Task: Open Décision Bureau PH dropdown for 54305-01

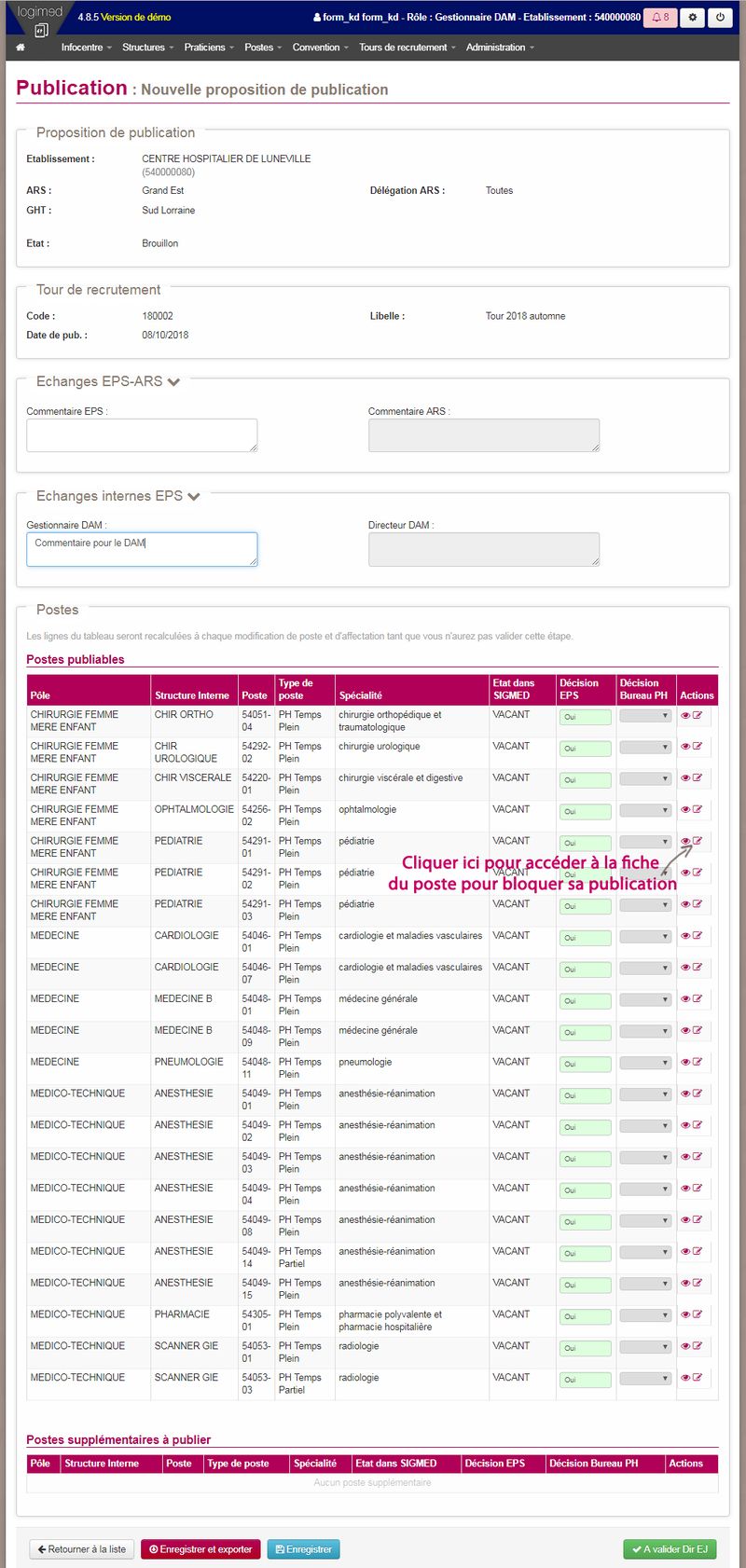Action: pyautogui.click(x=645, y=1316)
